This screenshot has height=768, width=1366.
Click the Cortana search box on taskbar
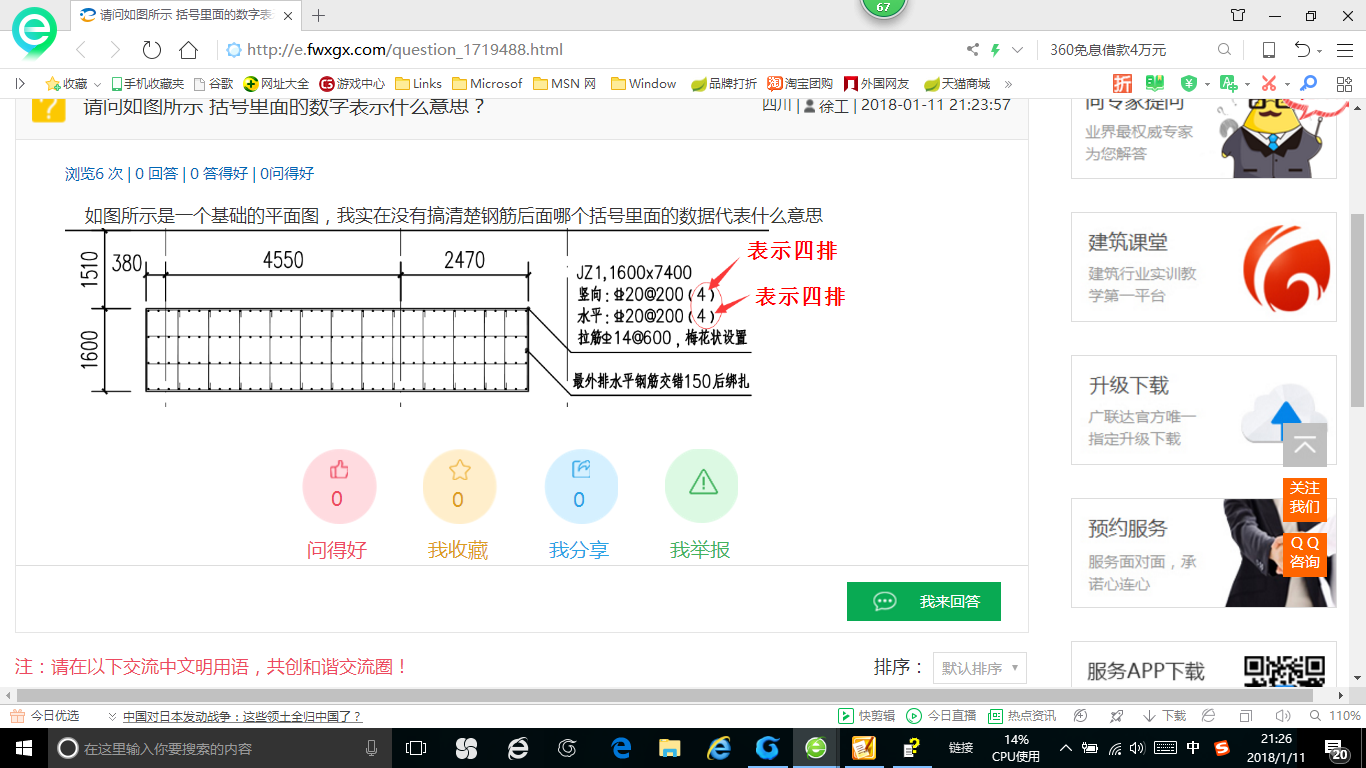pyautogui.click(x=220, y=748)
